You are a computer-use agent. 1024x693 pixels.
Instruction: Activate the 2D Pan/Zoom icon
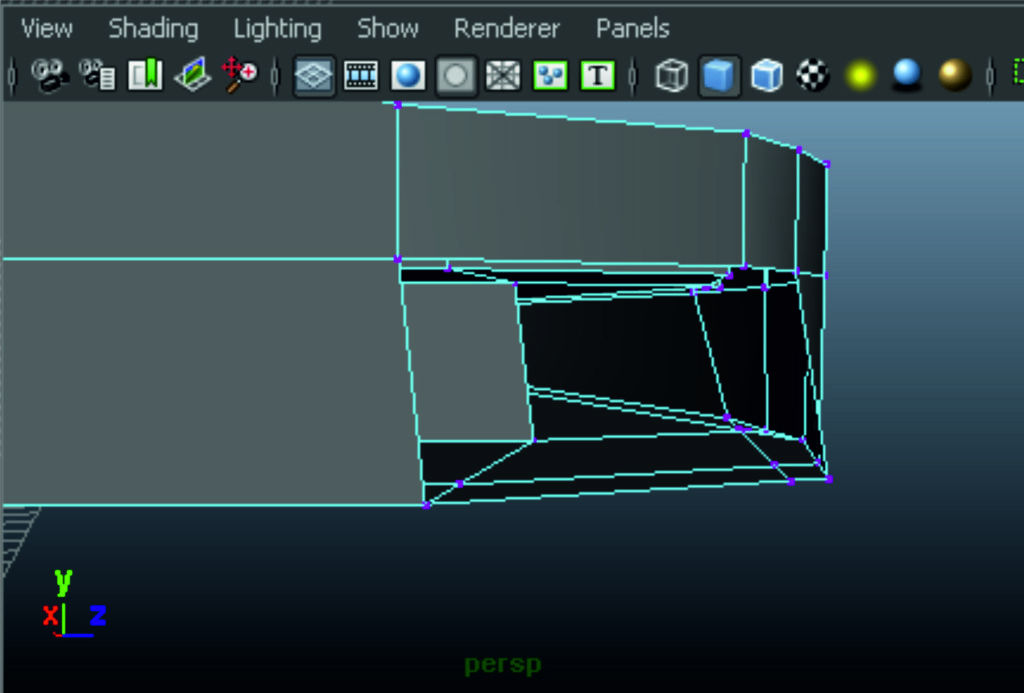[240, 75]
